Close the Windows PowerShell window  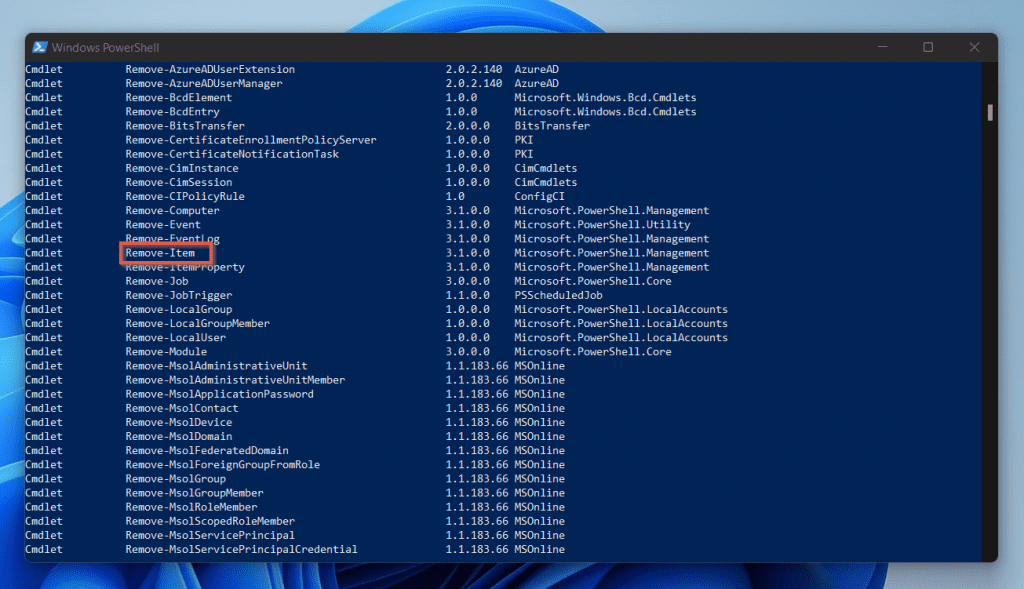click(x=974, y=47)
